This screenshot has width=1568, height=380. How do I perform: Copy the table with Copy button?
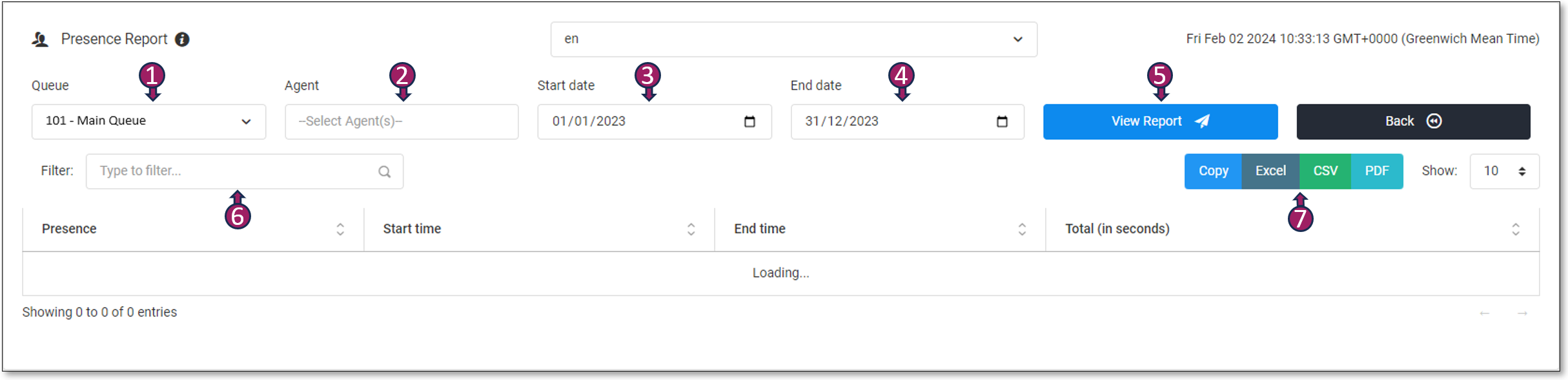(x=1213, y=171)
